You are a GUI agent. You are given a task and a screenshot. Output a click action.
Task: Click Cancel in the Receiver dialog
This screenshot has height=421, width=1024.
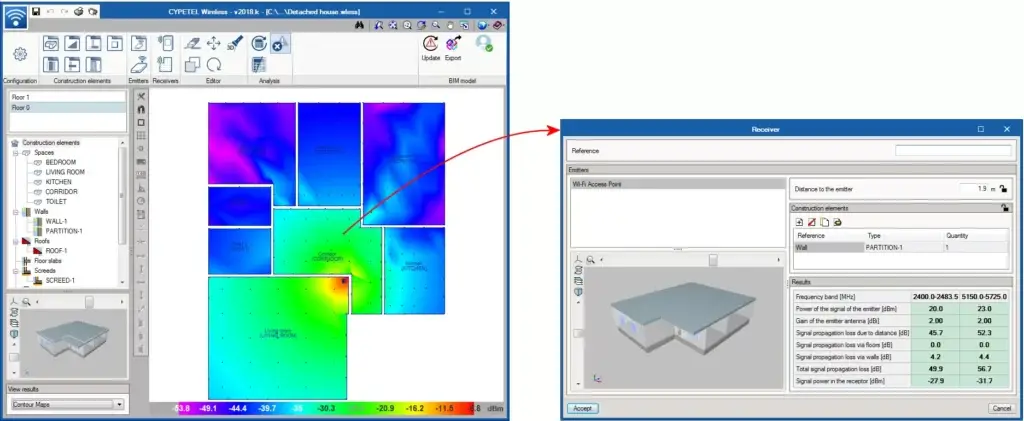pos(999,408)
